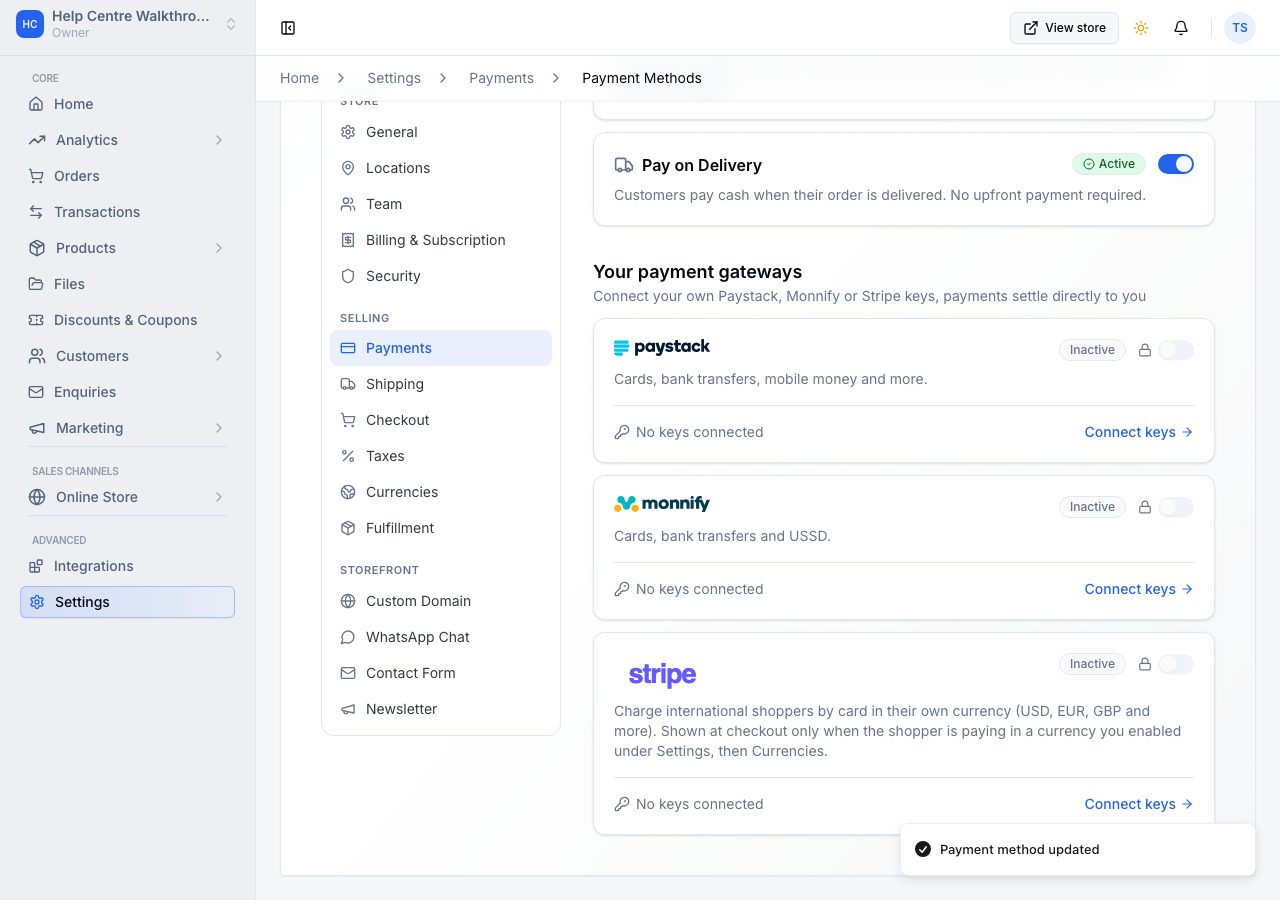This screenshot has height=900, width=1280.
Task: Select Settings in main sidebar
Action: 127,602
